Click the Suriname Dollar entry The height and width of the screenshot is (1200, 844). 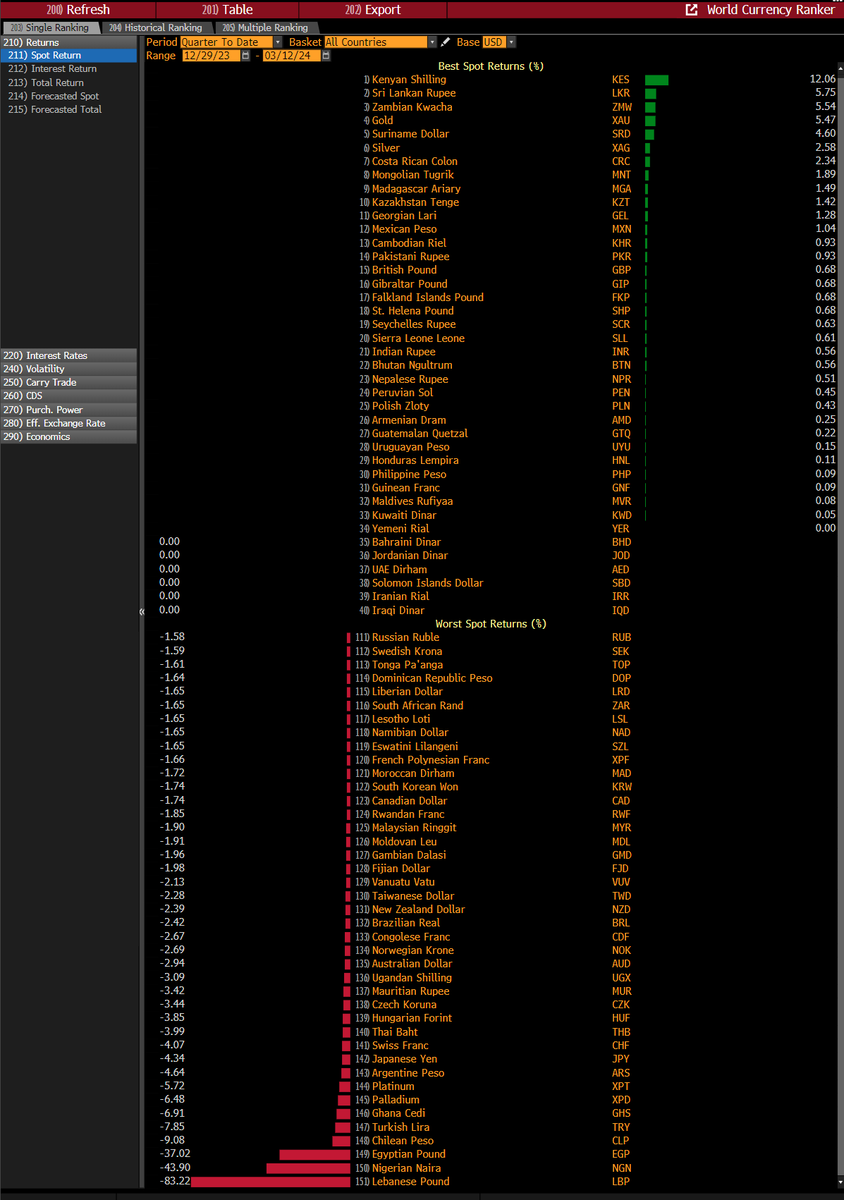(x=411, y=134)
